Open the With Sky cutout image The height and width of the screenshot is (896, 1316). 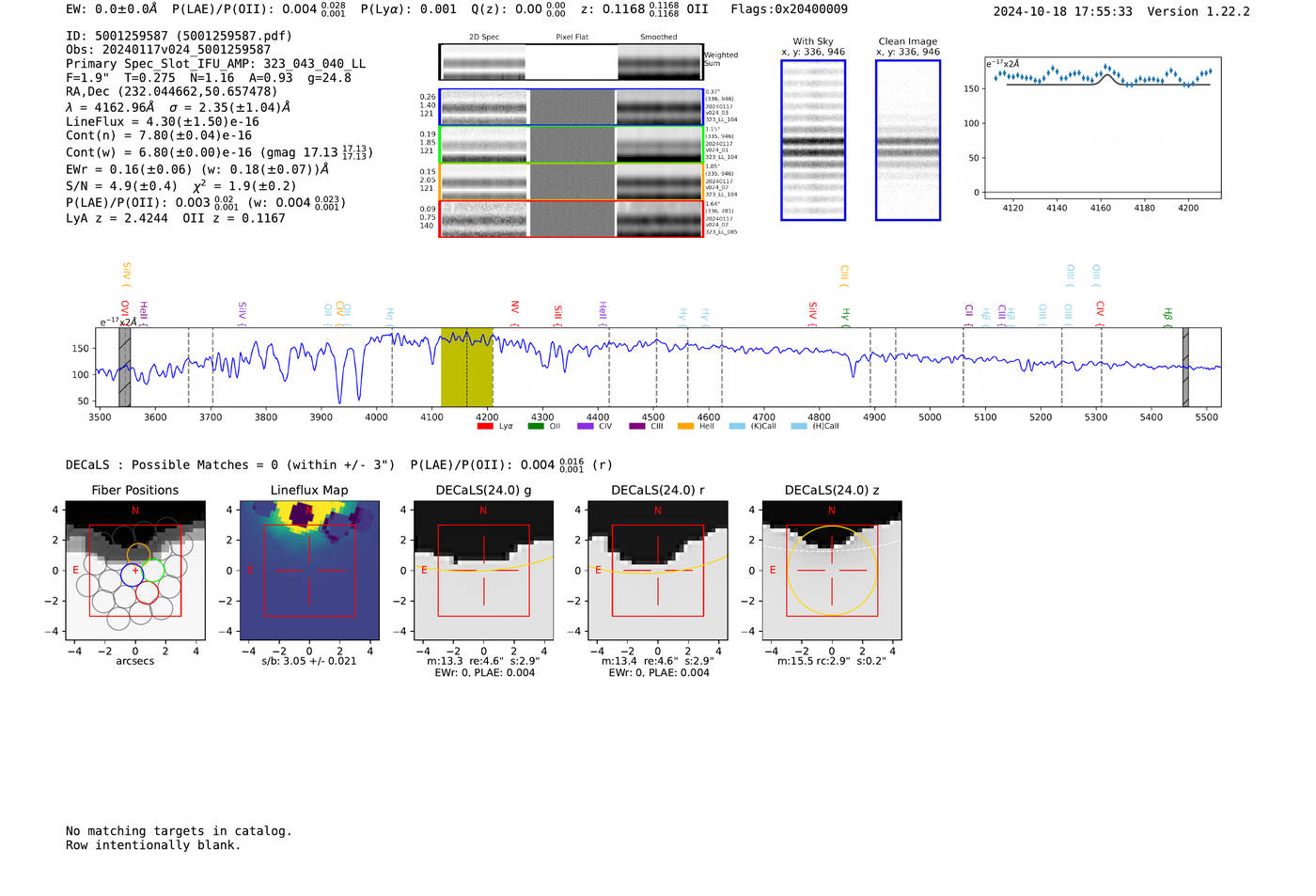[x=813, y=140]
